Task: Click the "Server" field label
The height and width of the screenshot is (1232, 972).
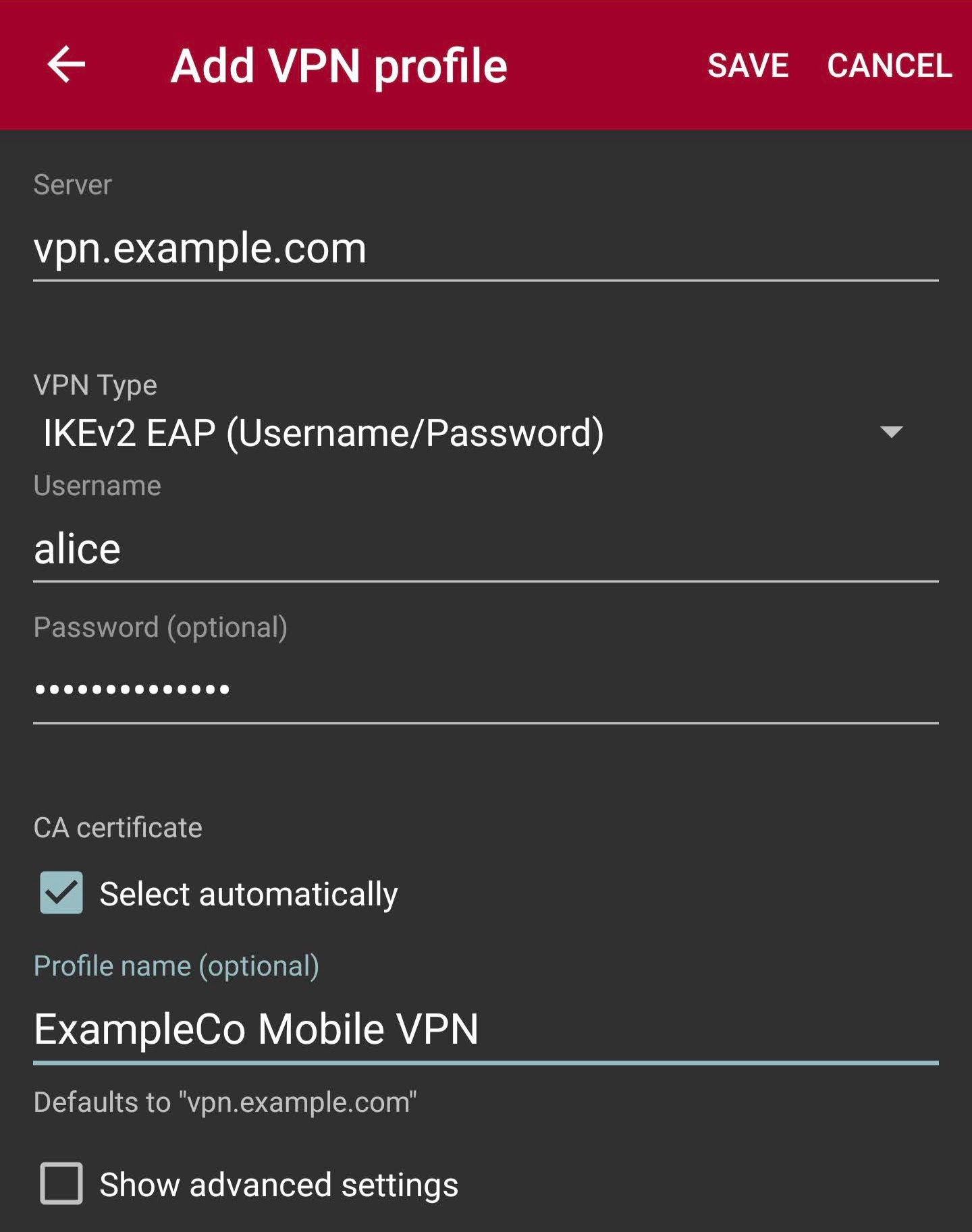Action: click(73, 185)
